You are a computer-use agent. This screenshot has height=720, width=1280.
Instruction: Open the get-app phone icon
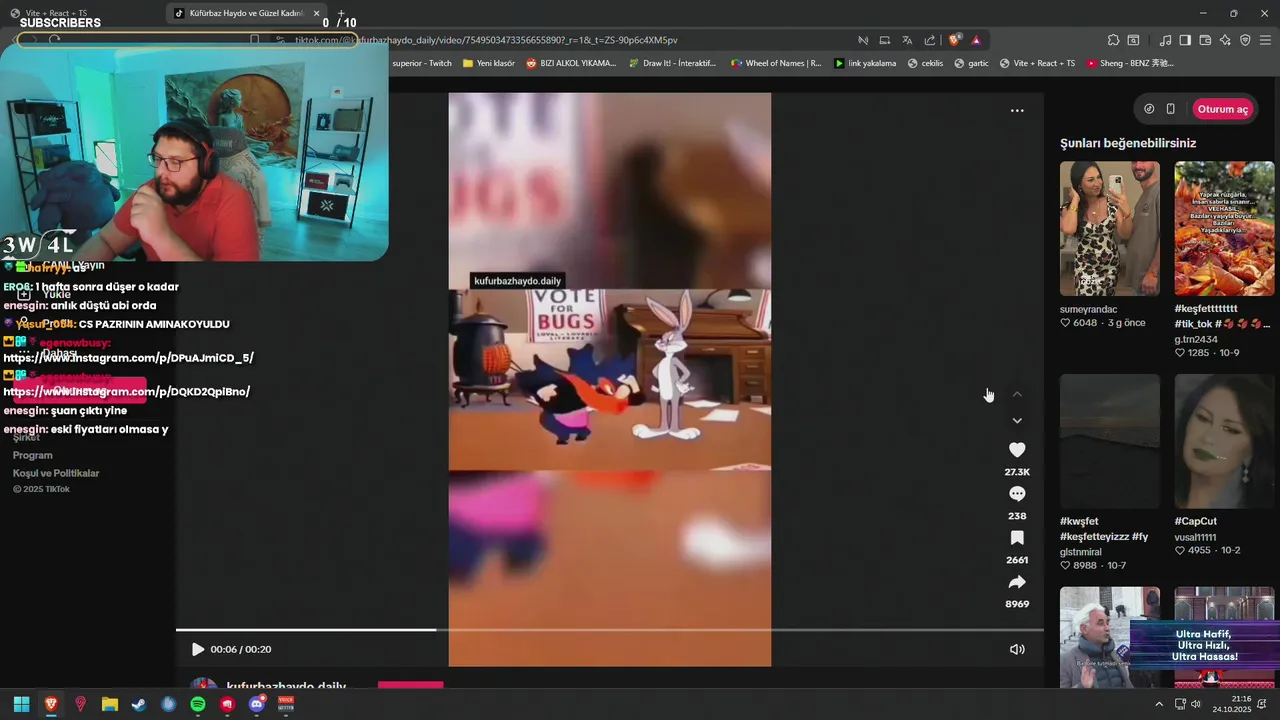tap(1171, 109)
